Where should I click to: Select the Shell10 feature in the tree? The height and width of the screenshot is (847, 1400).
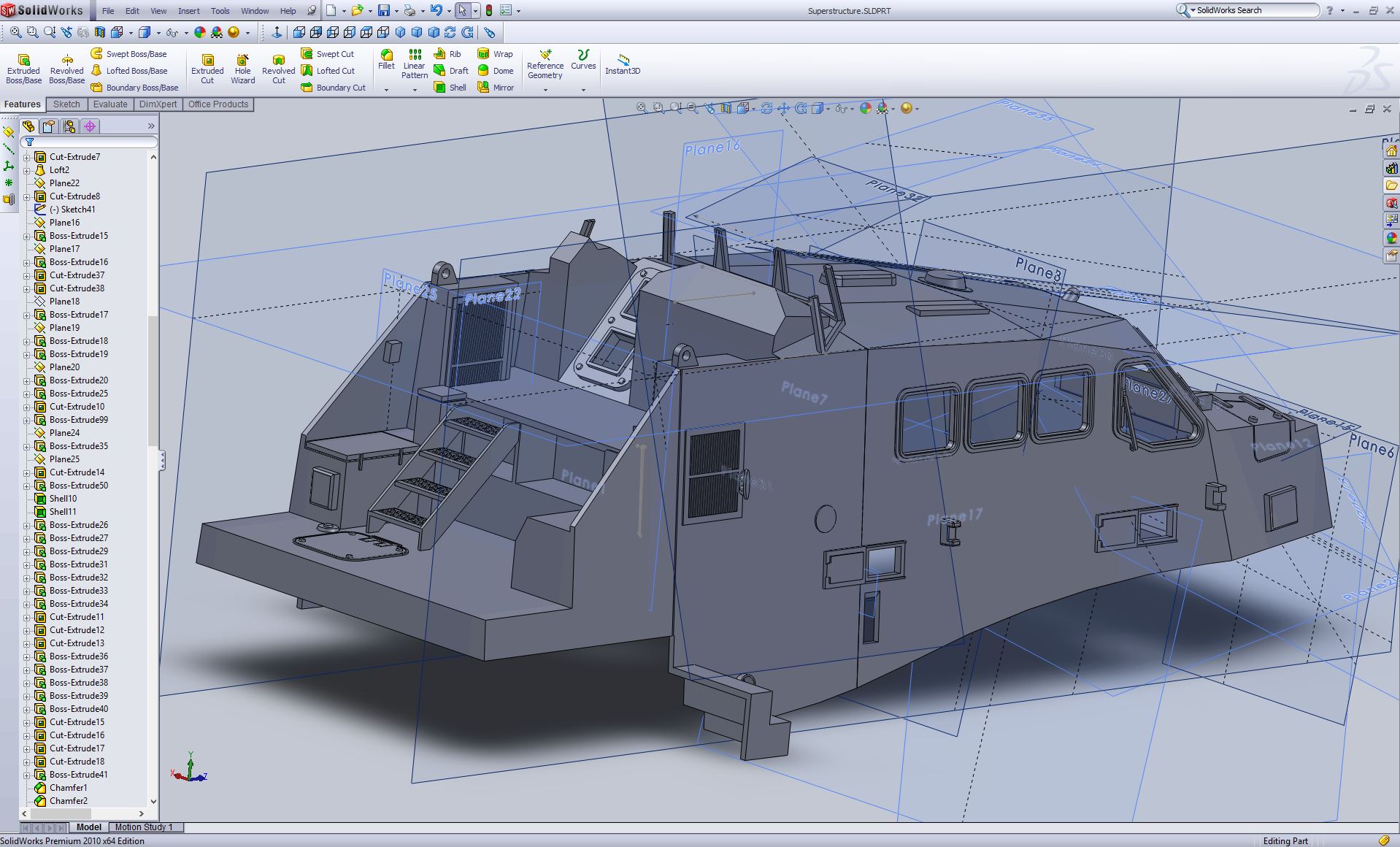point(63,499)
